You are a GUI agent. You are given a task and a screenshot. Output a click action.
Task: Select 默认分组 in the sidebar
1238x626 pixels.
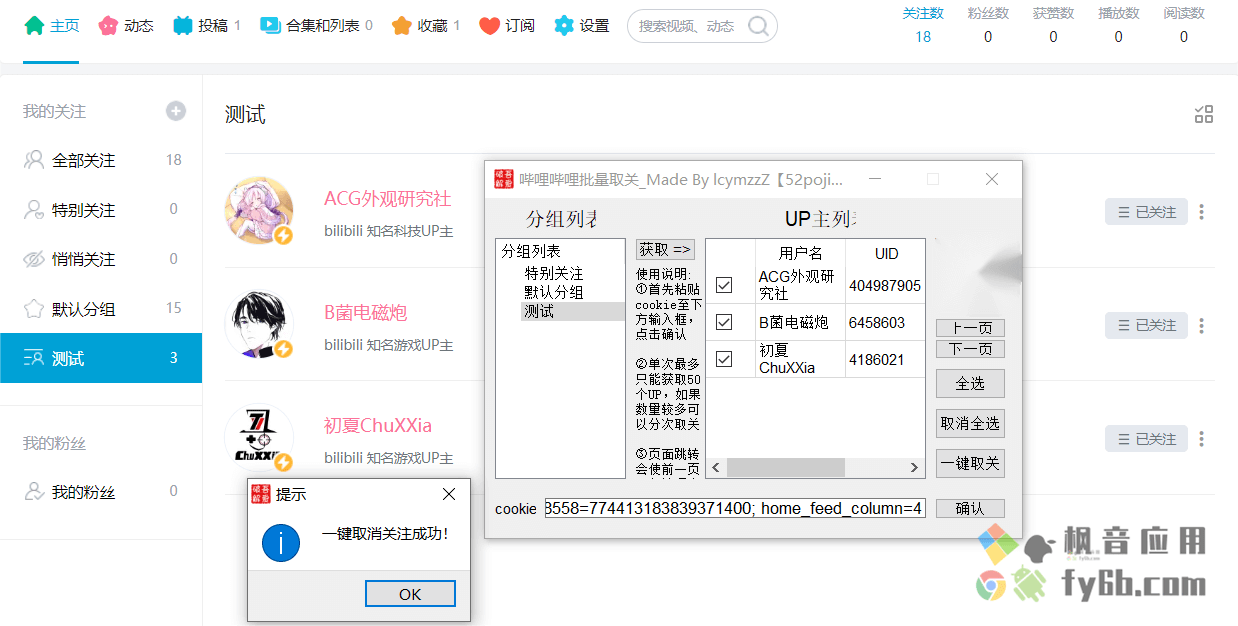(101, 309)
